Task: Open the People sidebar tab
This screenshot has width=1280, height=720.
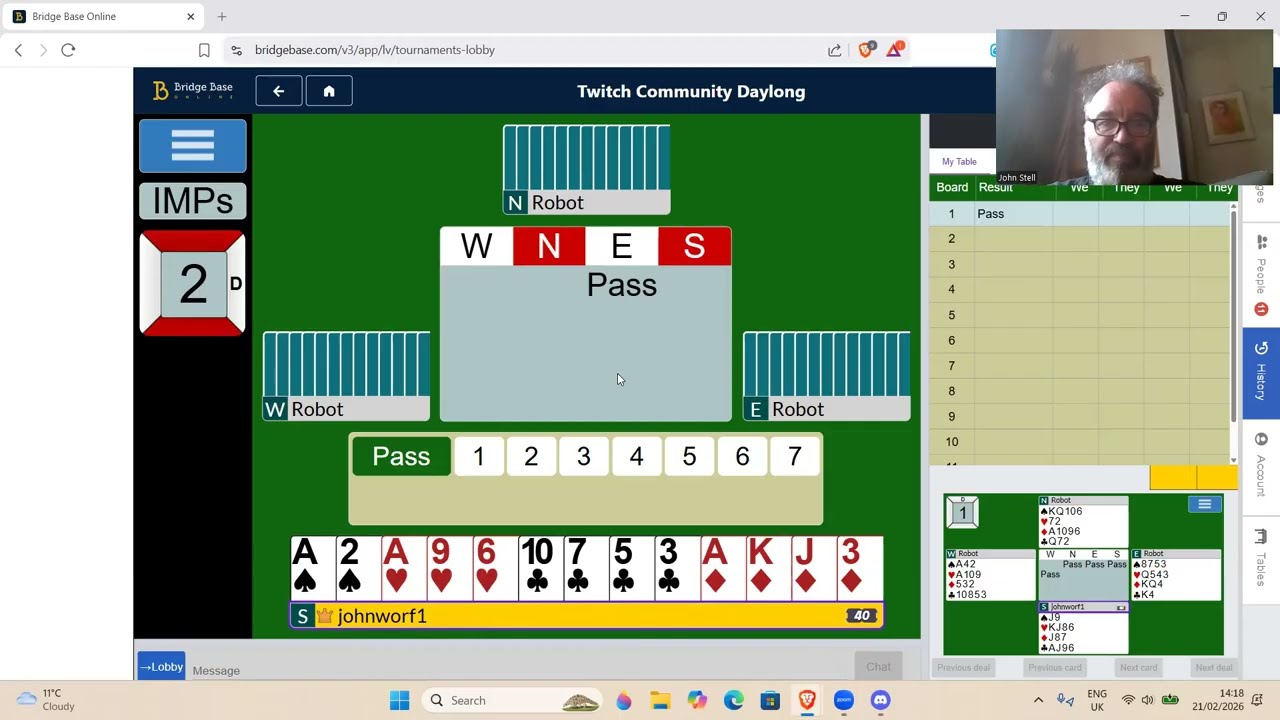Action: coord(1261,275)
